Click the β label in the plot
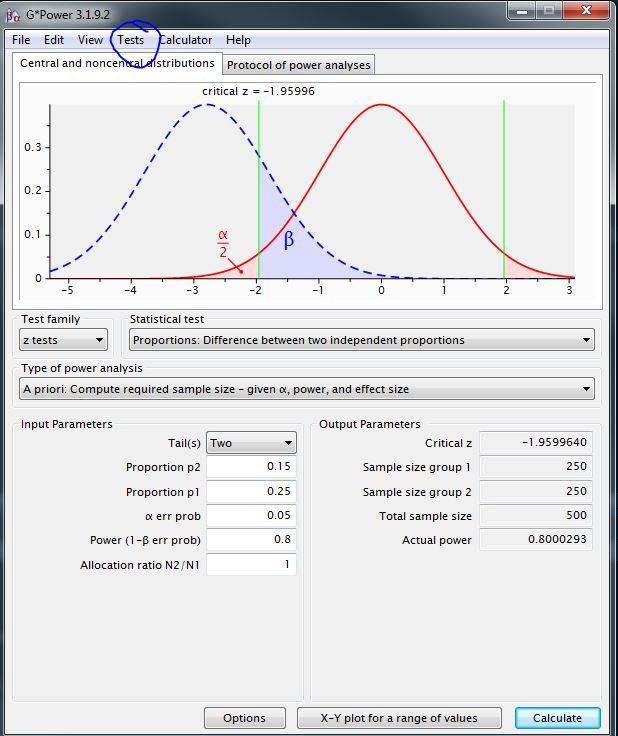Image resolution: width=618 pixels, height=736 pixels. pos(289,239)
